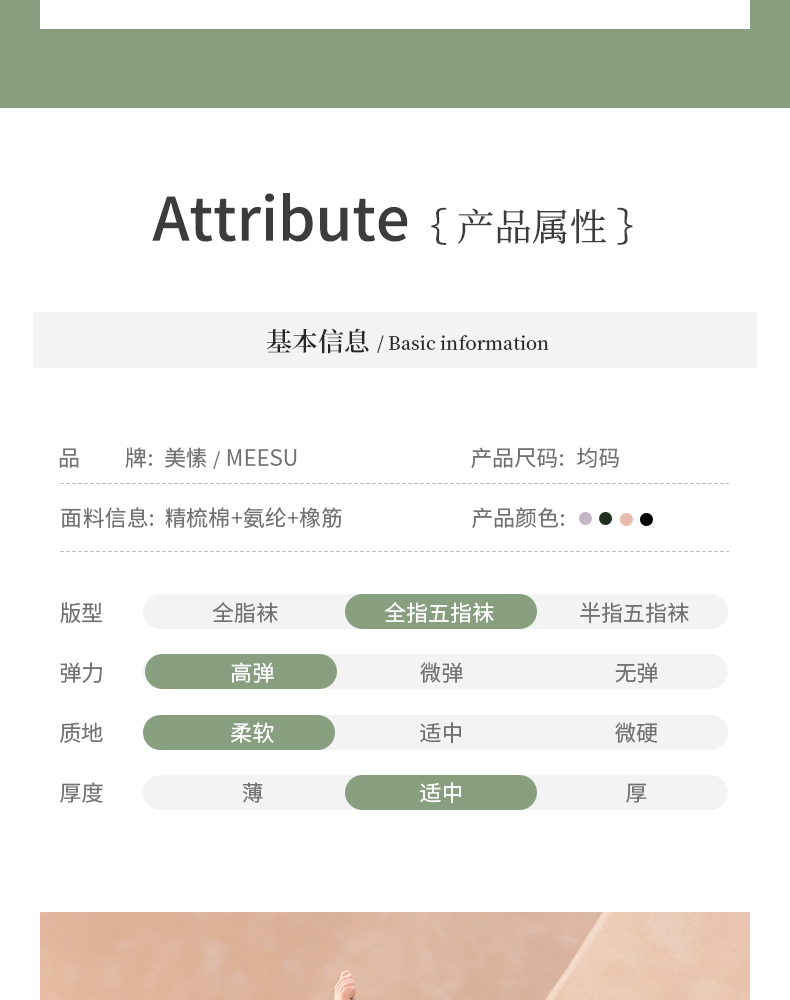Pick the 半指五指袜 style option

click(x=634, y=612)
